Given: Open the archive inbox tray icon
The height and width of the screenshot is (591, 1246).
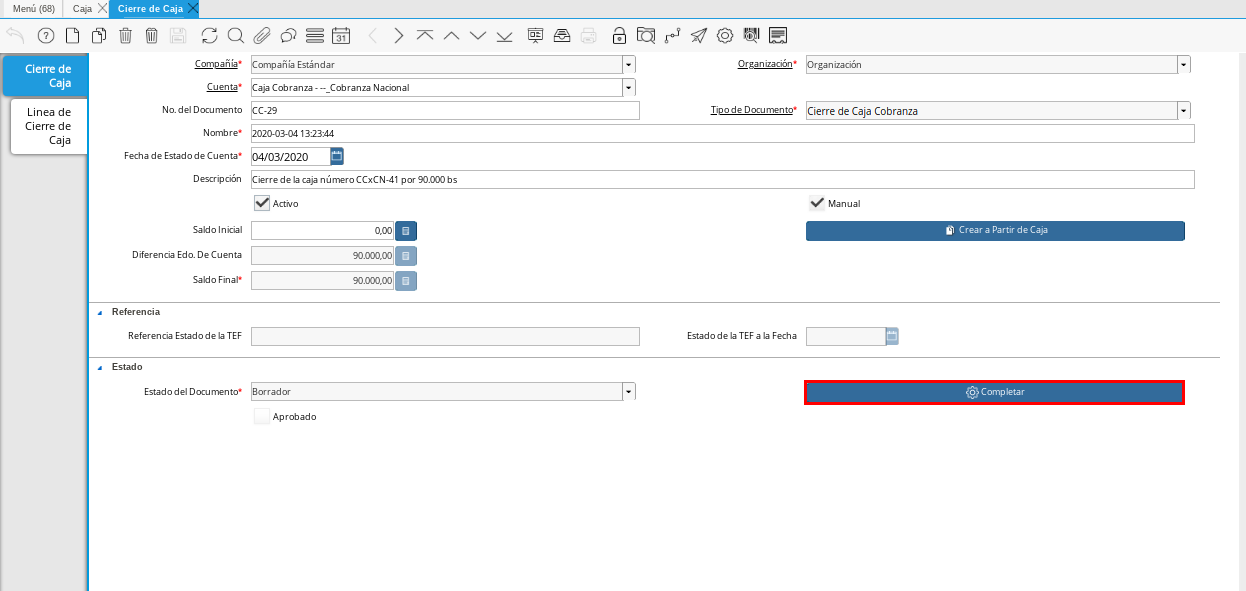Looking at the screenshot, I should click(x=562, y=36).
